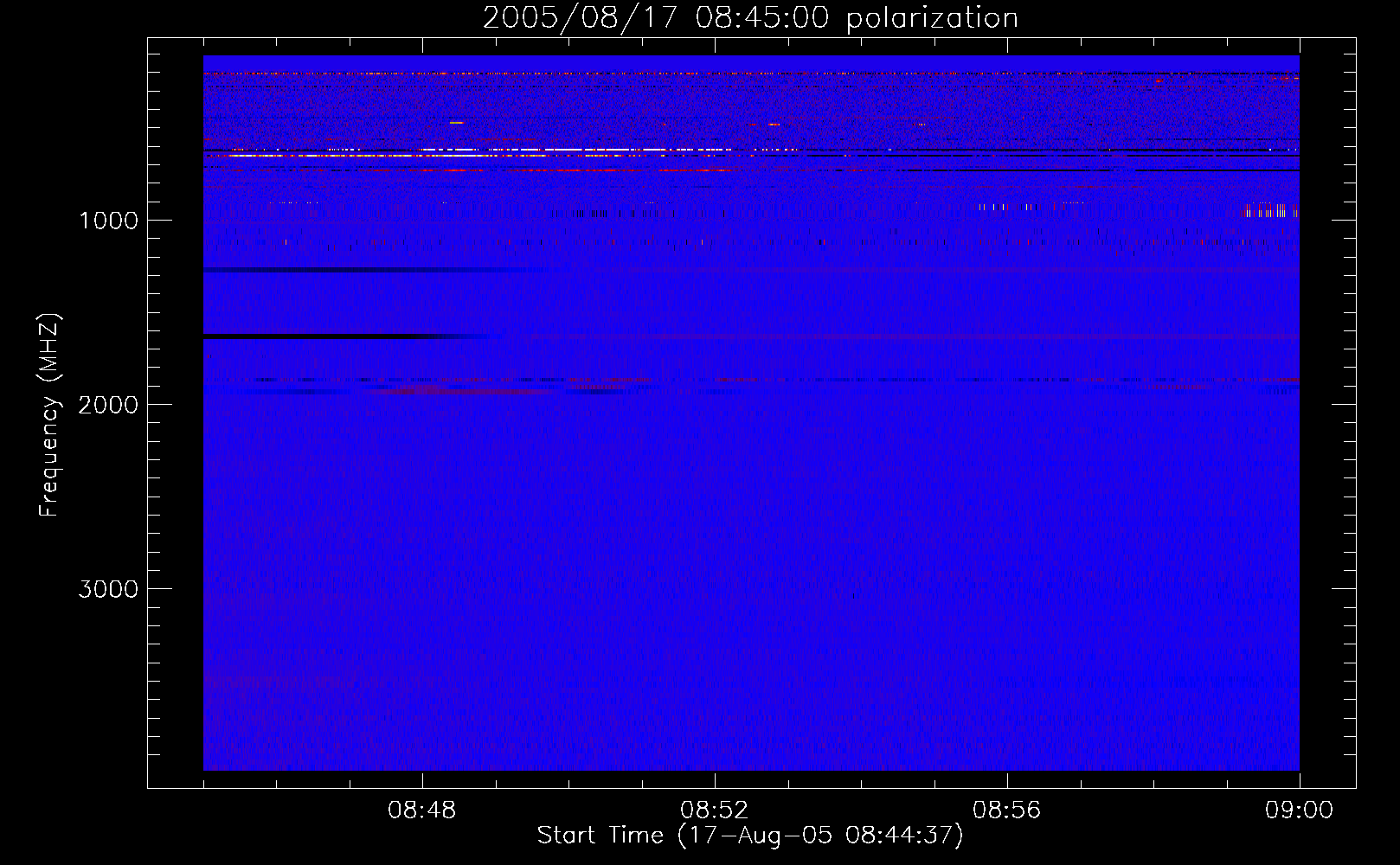This screenshot has height=865, width=1400.
Task: Click the 09:00 time axis label
Action: (1300, 811)
